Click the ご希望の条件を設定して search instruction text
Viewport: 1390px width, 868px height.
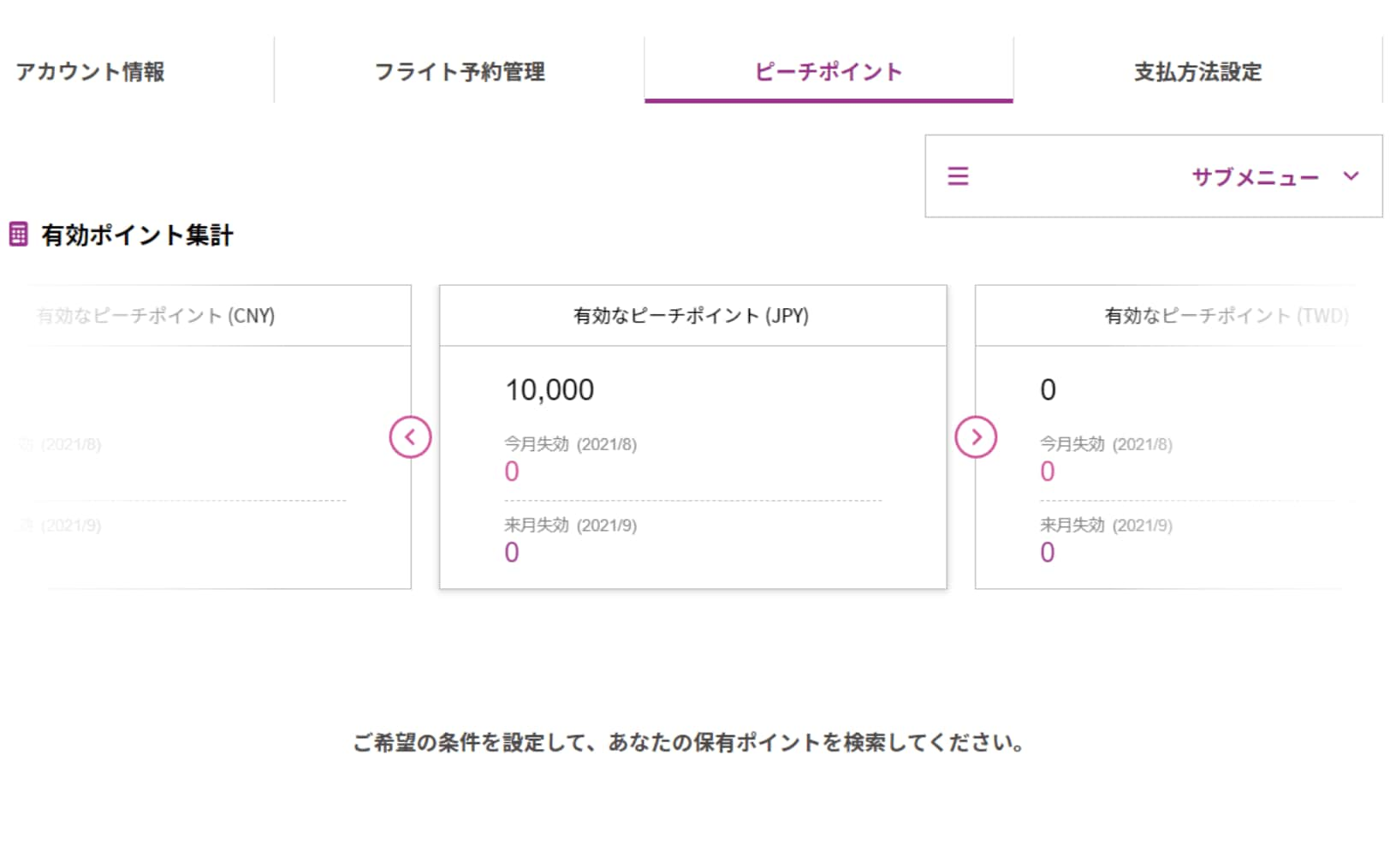pos(688,743)
